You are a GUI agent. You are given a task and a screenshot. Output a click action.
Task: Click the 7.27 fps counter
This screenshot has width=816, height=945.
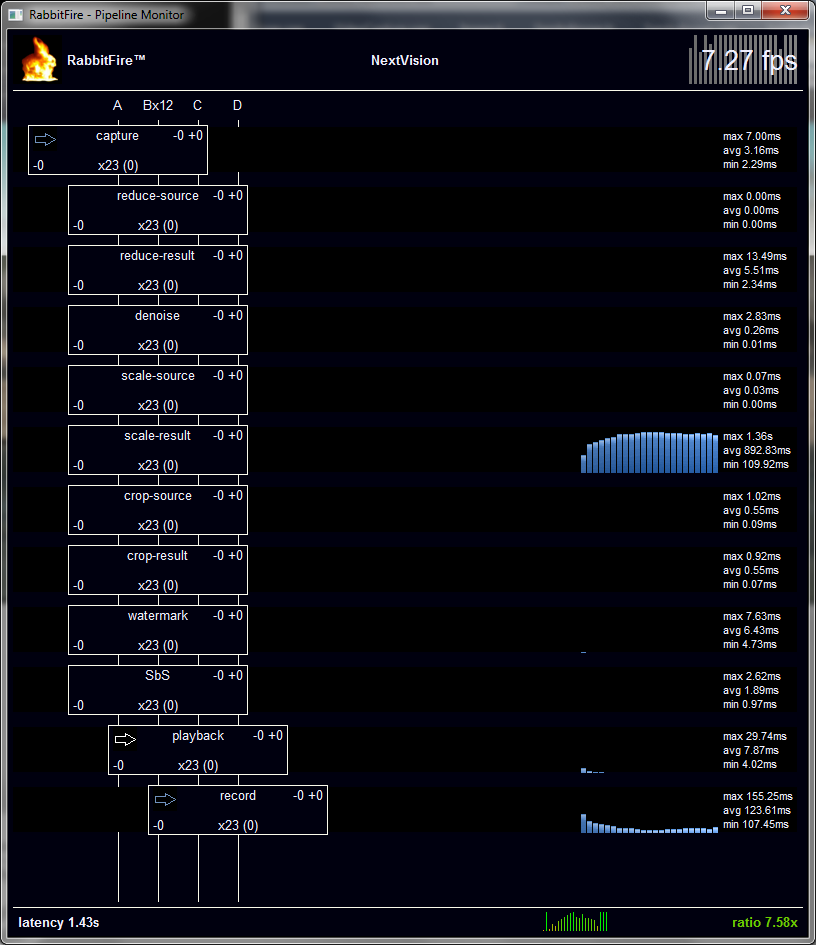pyautogui.click(x=747, y=60)
